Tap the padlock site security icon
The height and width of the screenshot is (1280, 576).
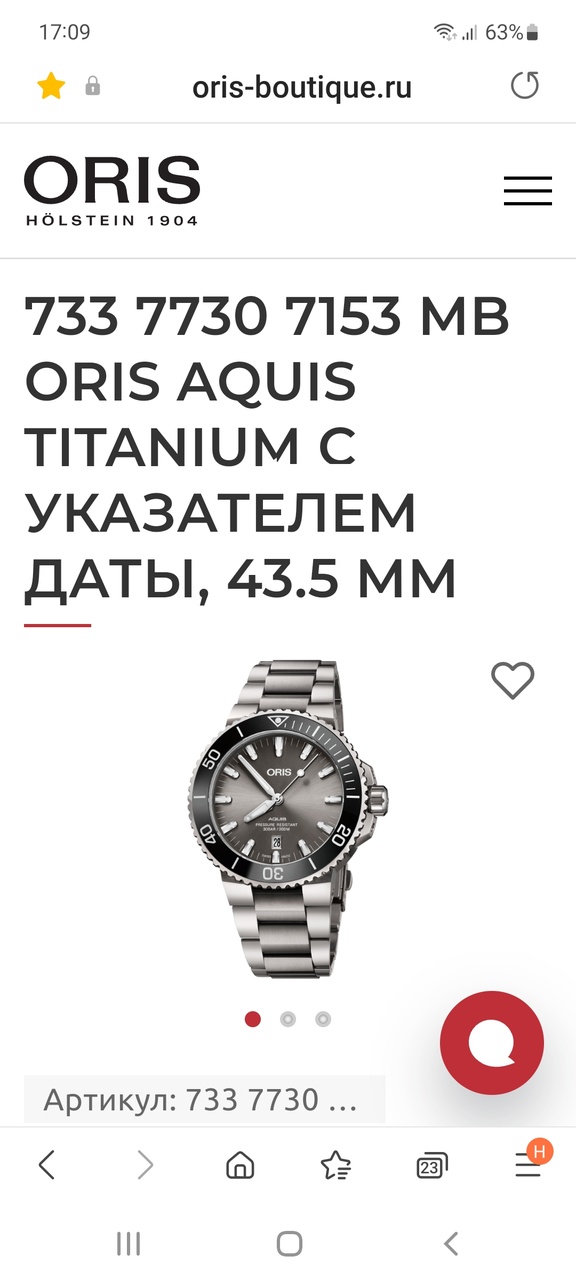point(93,86)
